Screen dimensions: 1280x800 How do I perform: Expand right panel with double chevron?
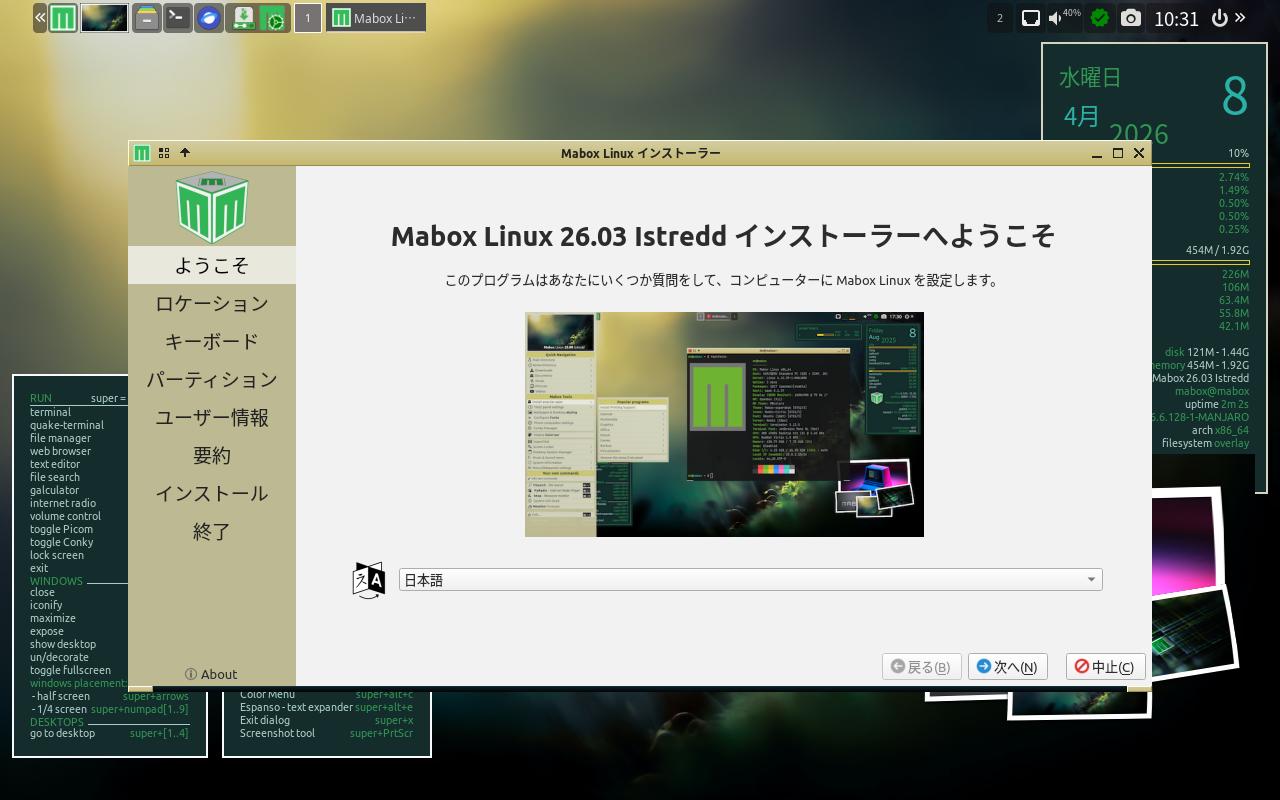point(1241,18)
